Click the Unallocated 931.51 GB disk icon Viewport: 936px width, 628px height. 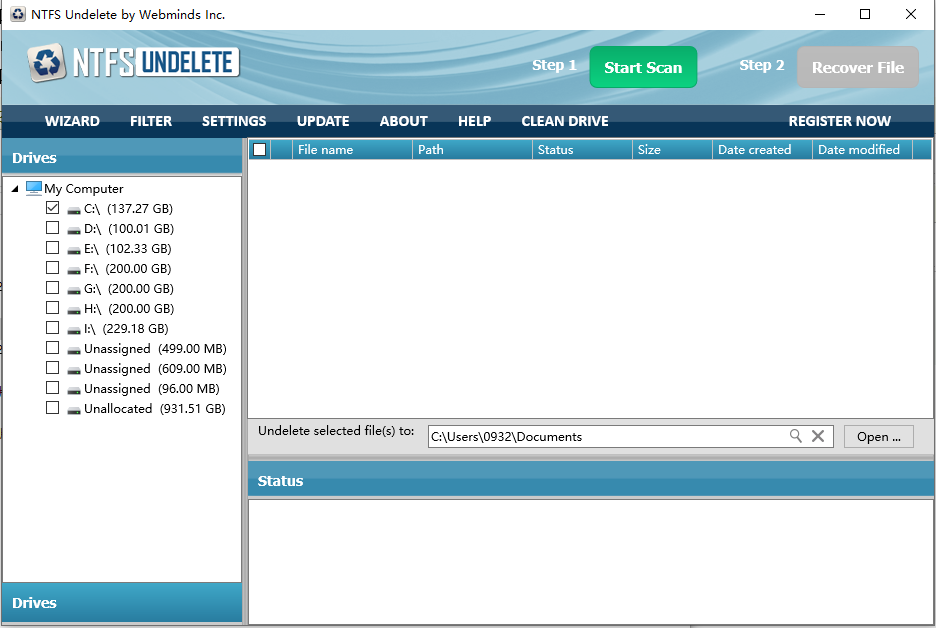[74, 409]
